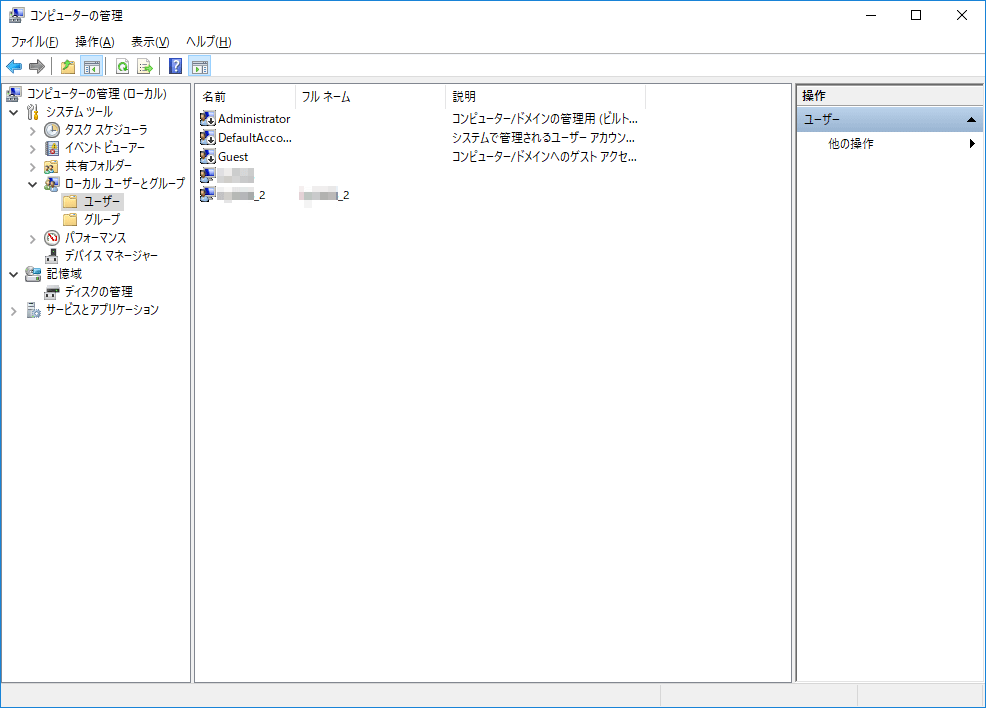Click the Back arrow toolbar icon
This screenshot has height=708, width=986.
[14, 66]
